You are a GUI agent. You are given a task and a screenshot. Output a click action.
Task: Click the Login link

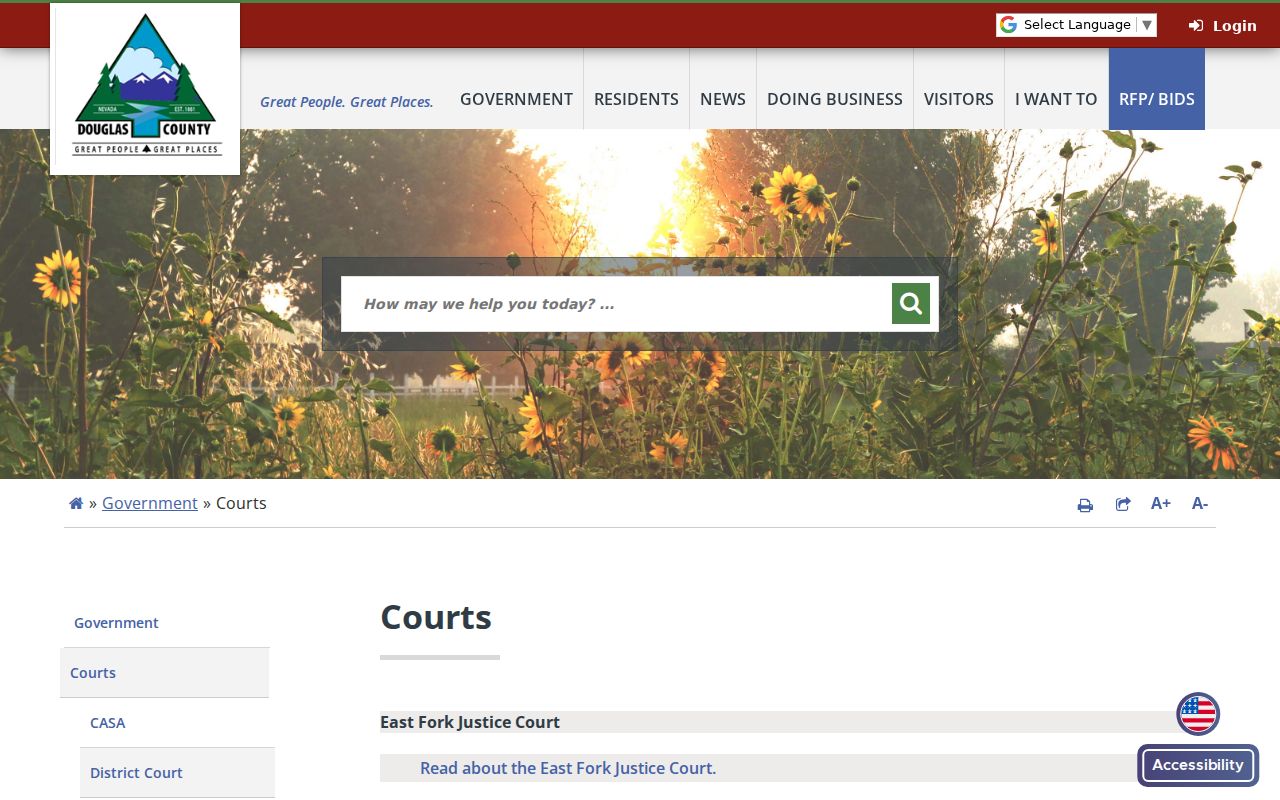[1222, 26]
